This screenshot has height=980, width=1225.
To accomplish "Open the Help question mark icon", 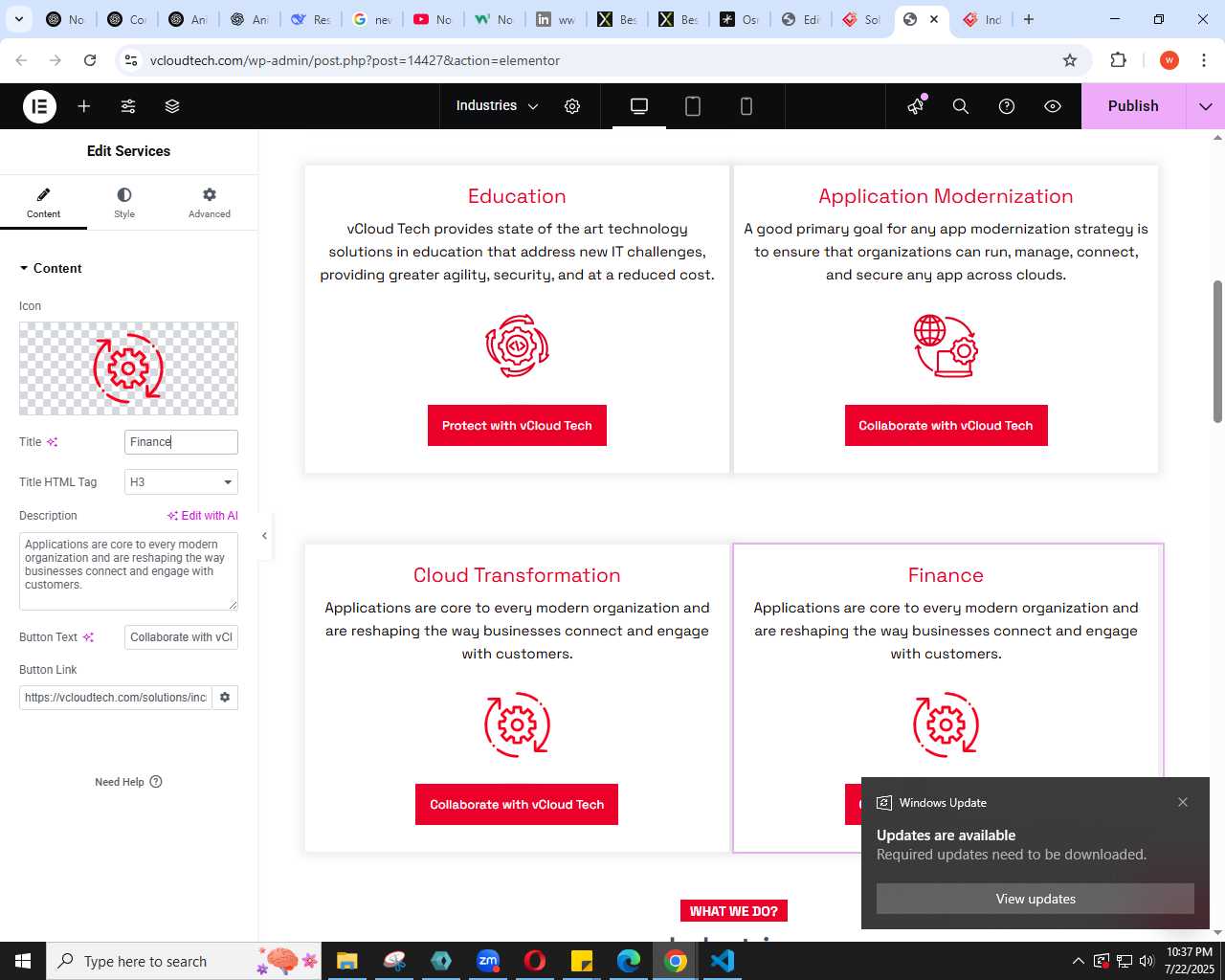I will (1007, 106).
